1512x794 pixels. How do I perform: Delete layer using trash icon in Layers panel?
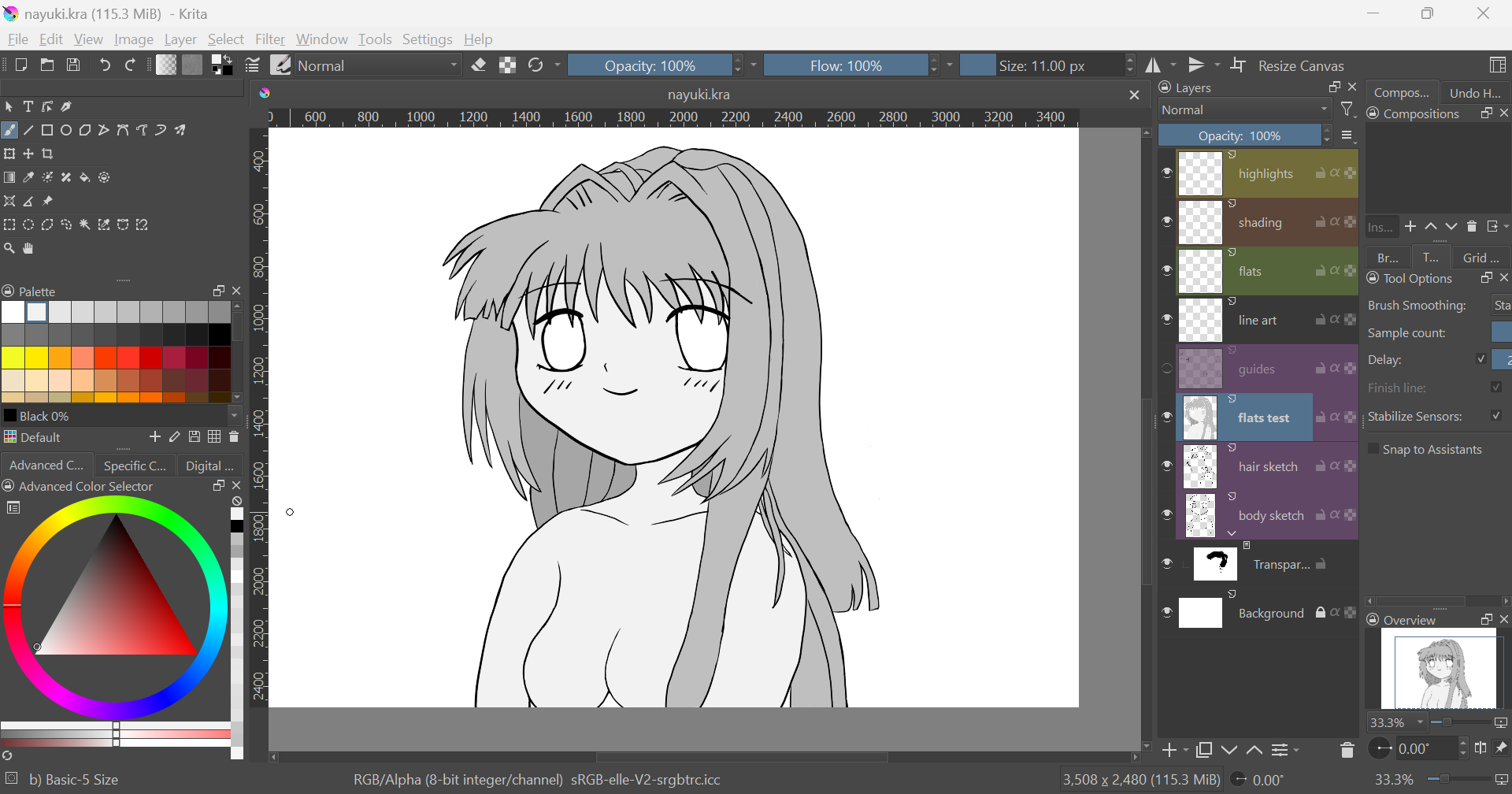[1347, 750]
